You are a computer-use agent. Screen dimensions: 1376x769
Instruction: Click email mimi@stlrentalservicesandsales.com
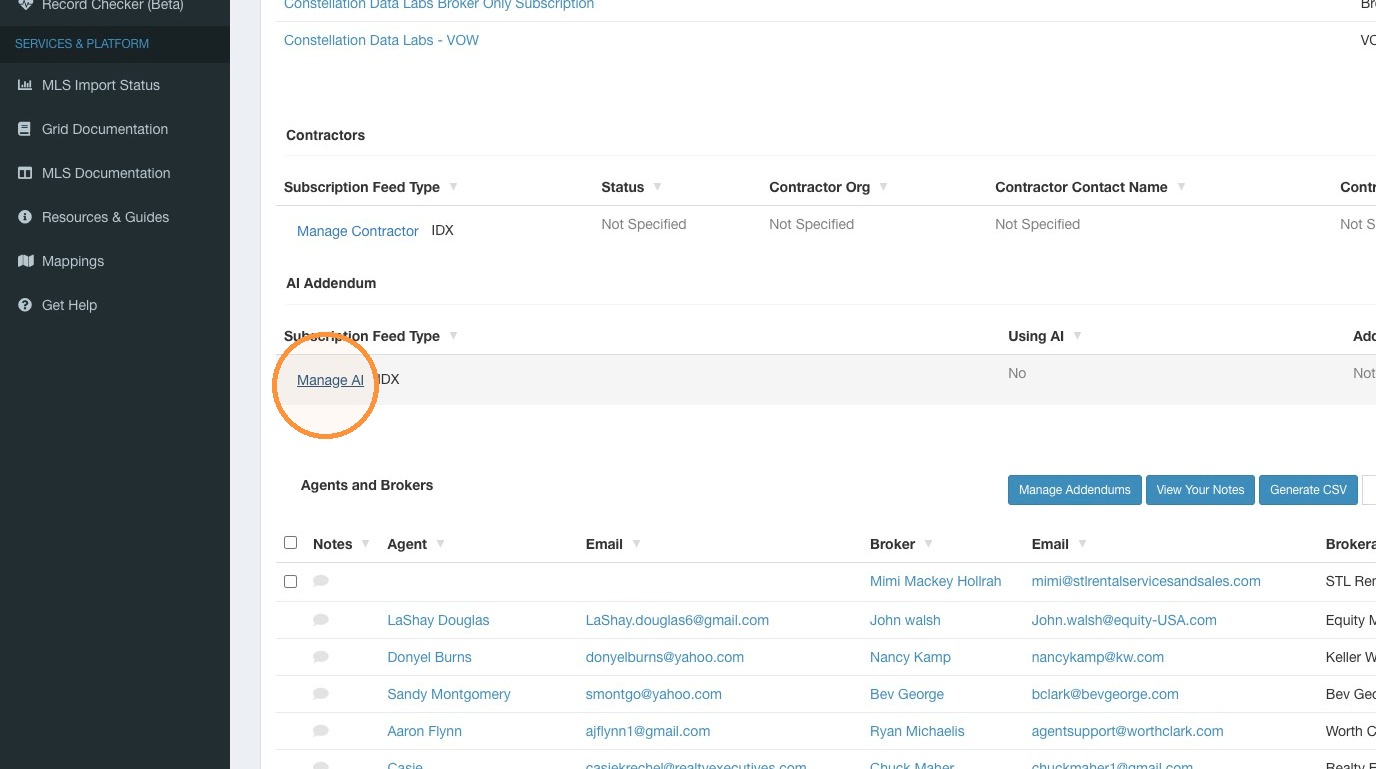coord(1146,581)
